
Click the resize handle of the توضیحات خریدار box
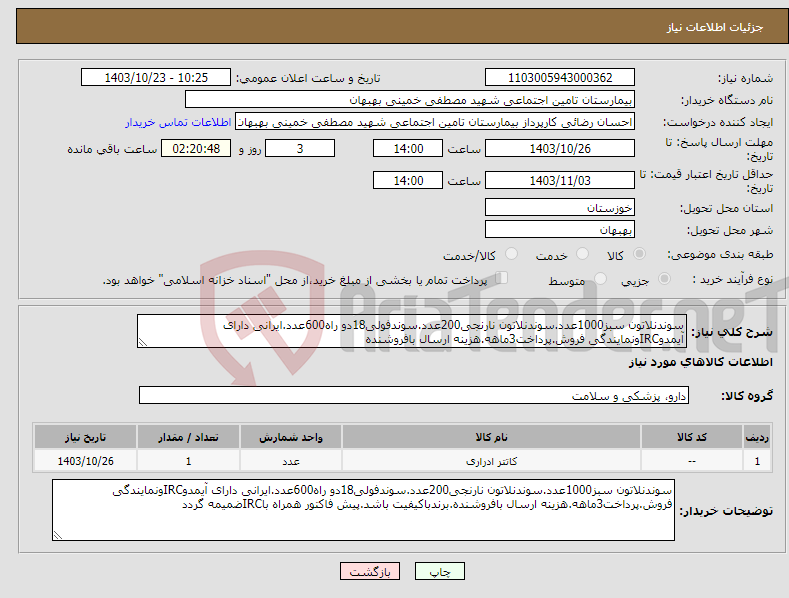tap(58, 535)
